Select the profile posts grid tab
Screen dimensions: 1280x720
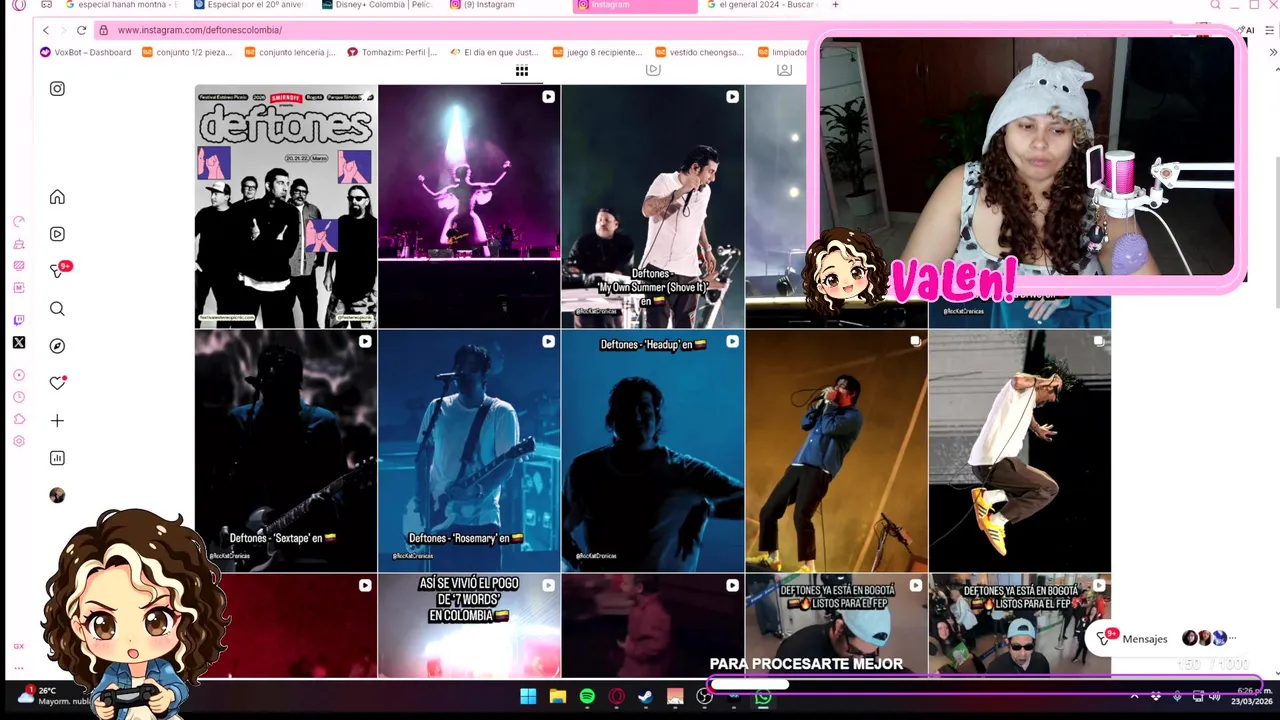tap(522, 71)
